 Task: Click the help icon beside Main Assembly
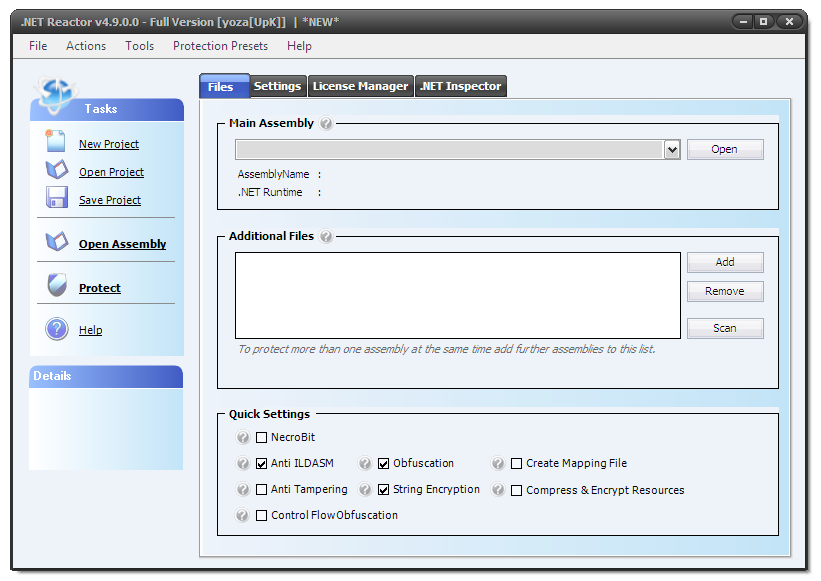tap(326, 124)
